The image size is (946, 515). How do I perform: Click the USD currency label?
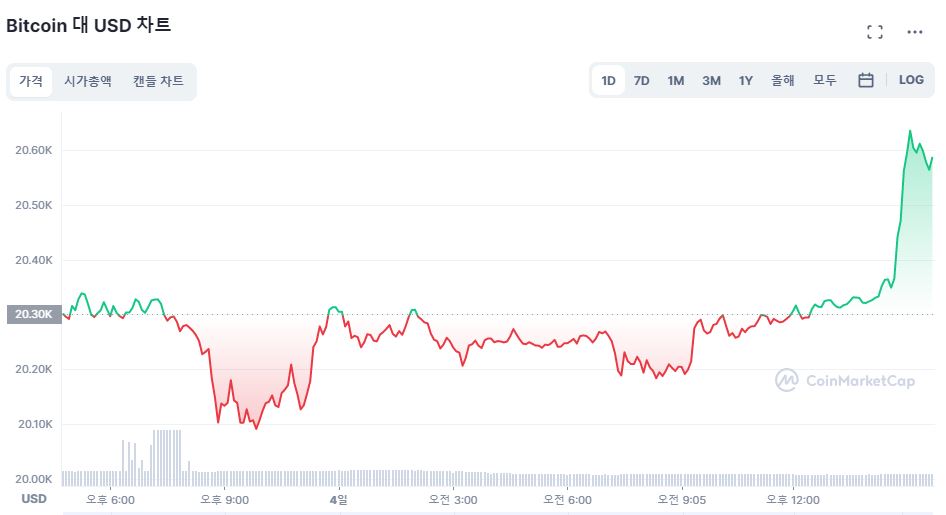click(34, 499)
